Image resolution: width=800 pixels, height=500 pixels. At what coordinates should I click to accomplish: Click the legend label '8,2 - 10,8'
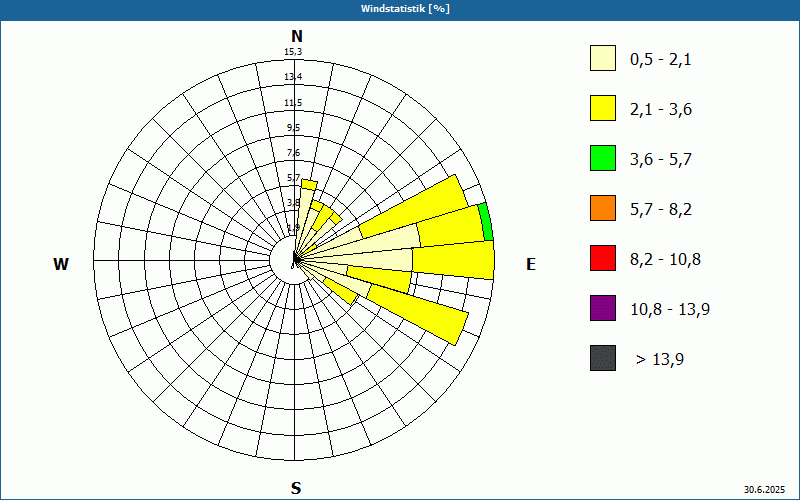[x=665, y=260]
